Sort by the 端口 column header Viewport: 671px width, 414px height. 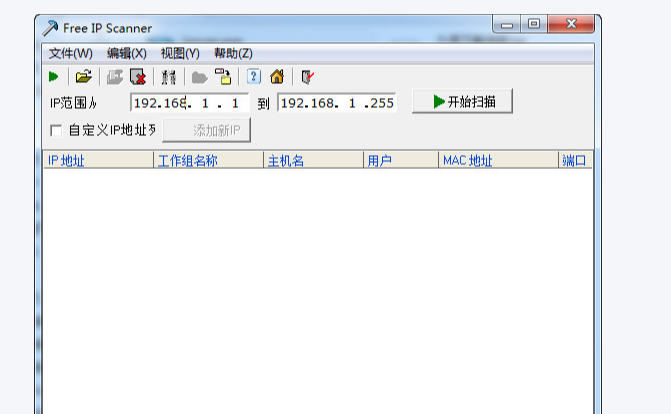(576, 160)
